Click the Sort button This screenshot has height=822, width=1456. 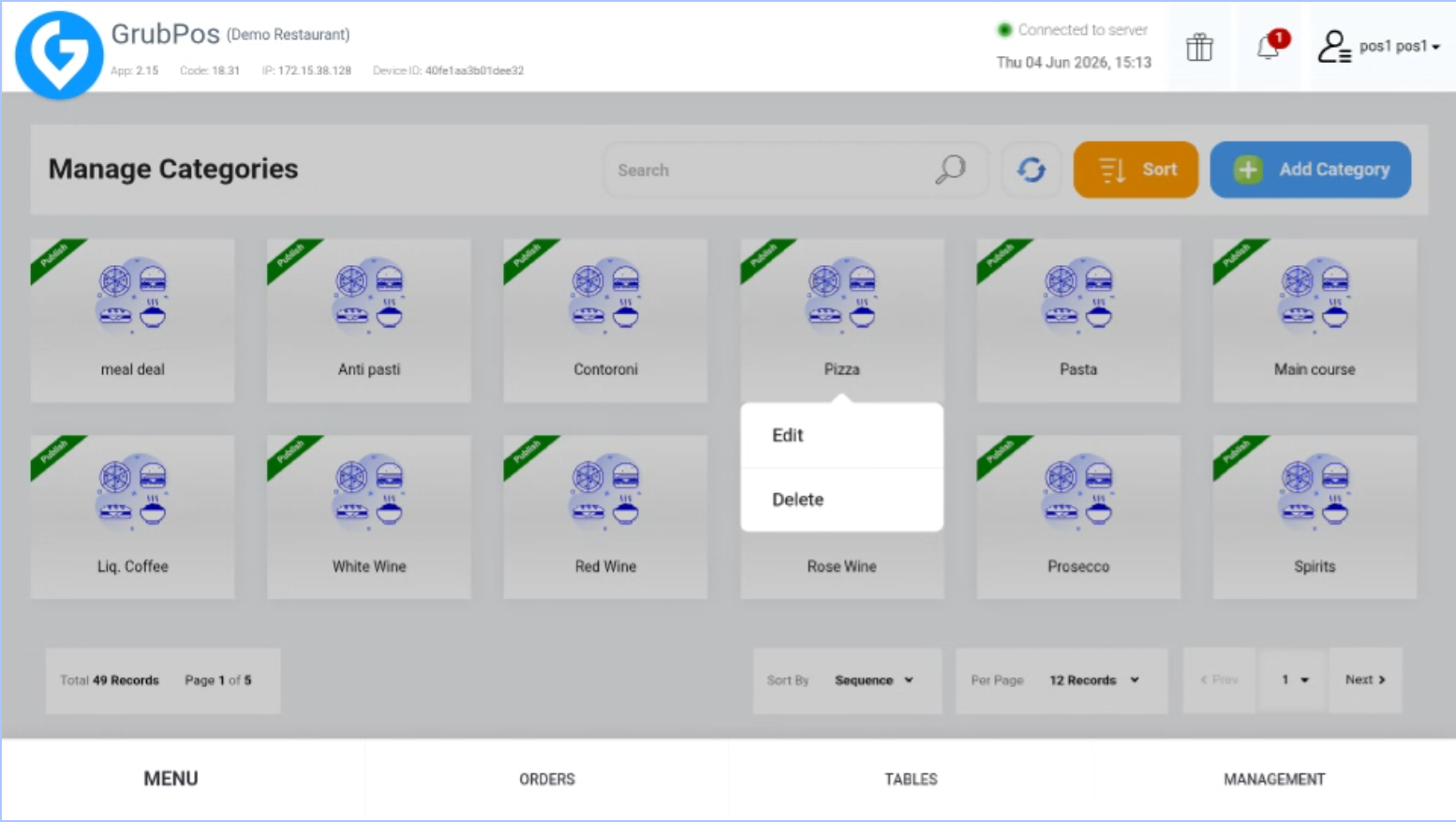coord(1136,170)
